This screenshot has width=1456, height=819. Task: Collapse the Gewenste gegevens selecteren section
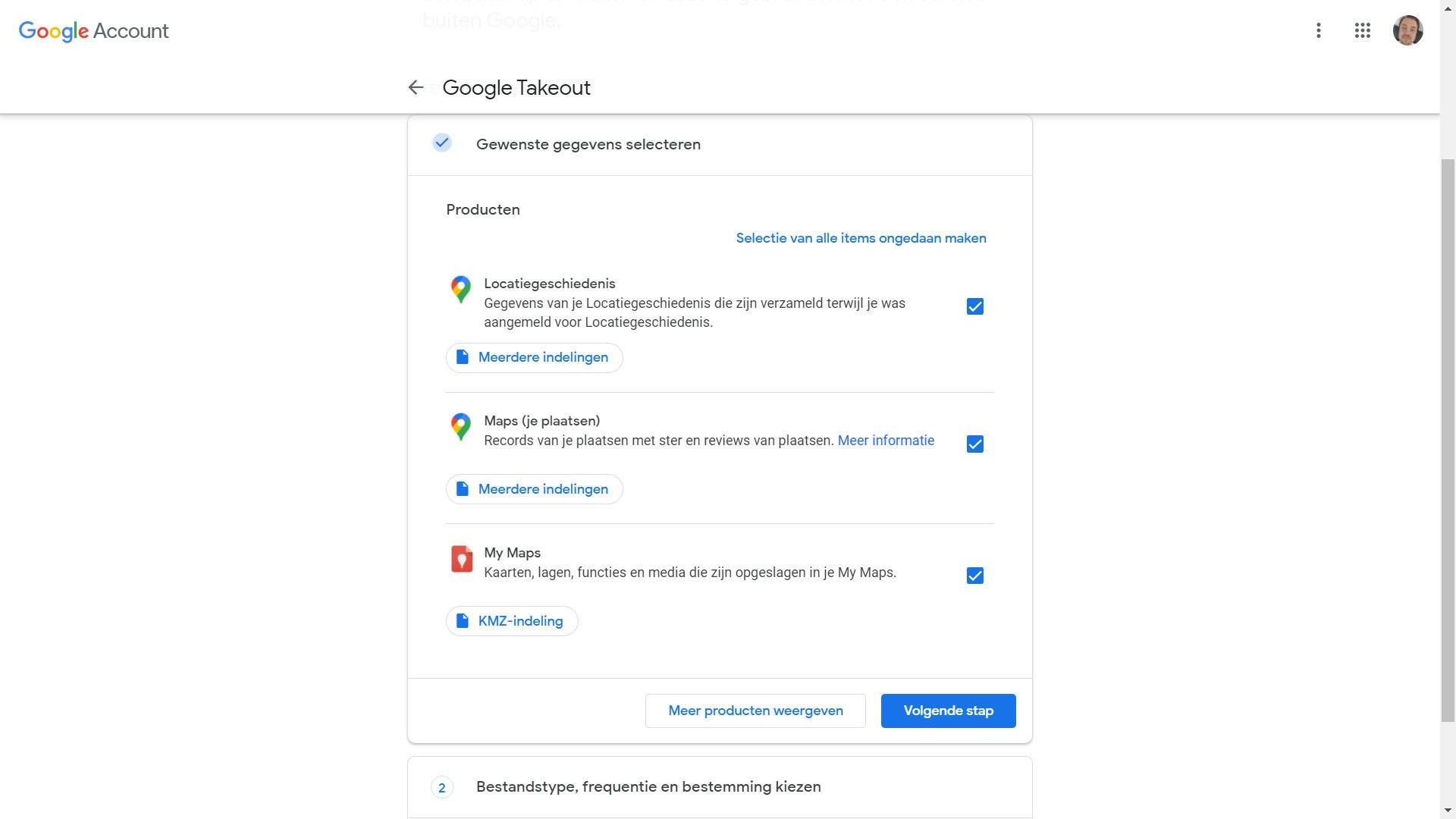588,145
